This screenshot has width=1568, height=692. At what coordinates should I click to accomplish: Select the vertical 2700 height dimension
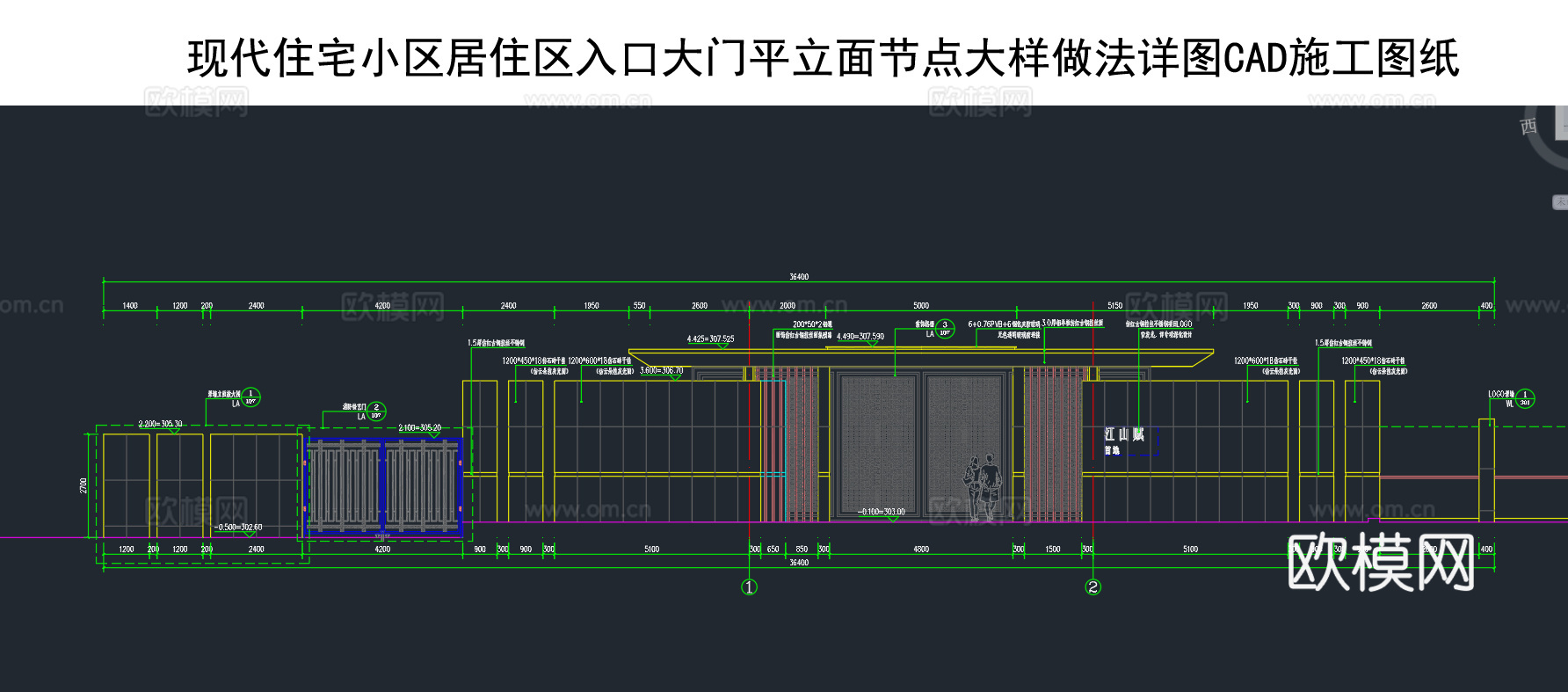(x=84, y=485)
